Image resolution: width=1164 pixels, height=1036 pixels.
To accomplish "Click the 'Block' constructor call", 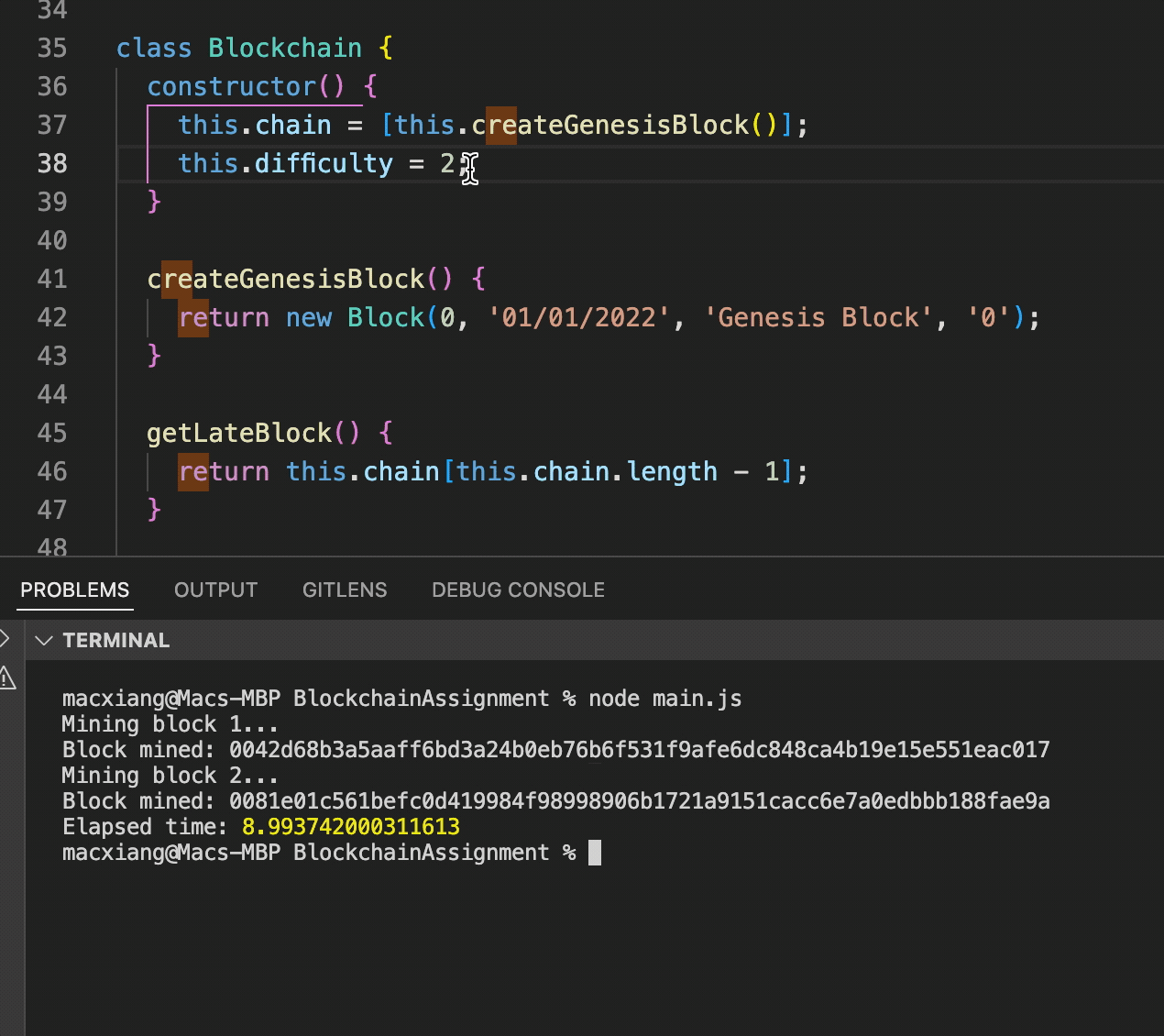I will click(386, 317).
